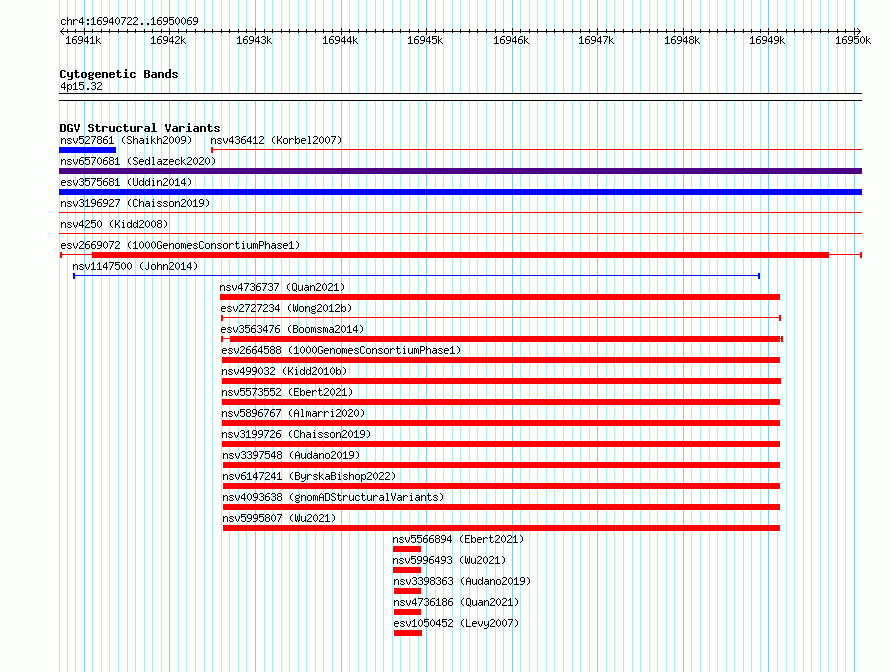Open nsv5996493 (Wu2021) variant label
The width and height of the screenshot is (890, 672).
(449, 560)
